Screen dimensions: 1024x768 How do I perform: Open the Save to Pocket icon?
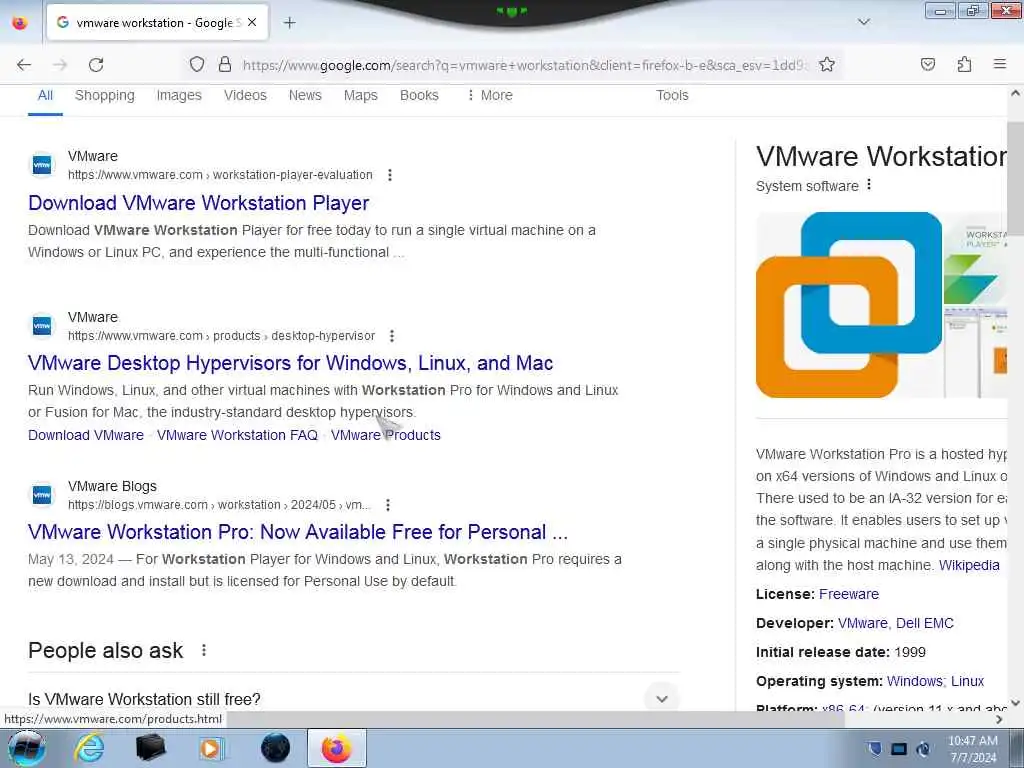coord(928,64)
